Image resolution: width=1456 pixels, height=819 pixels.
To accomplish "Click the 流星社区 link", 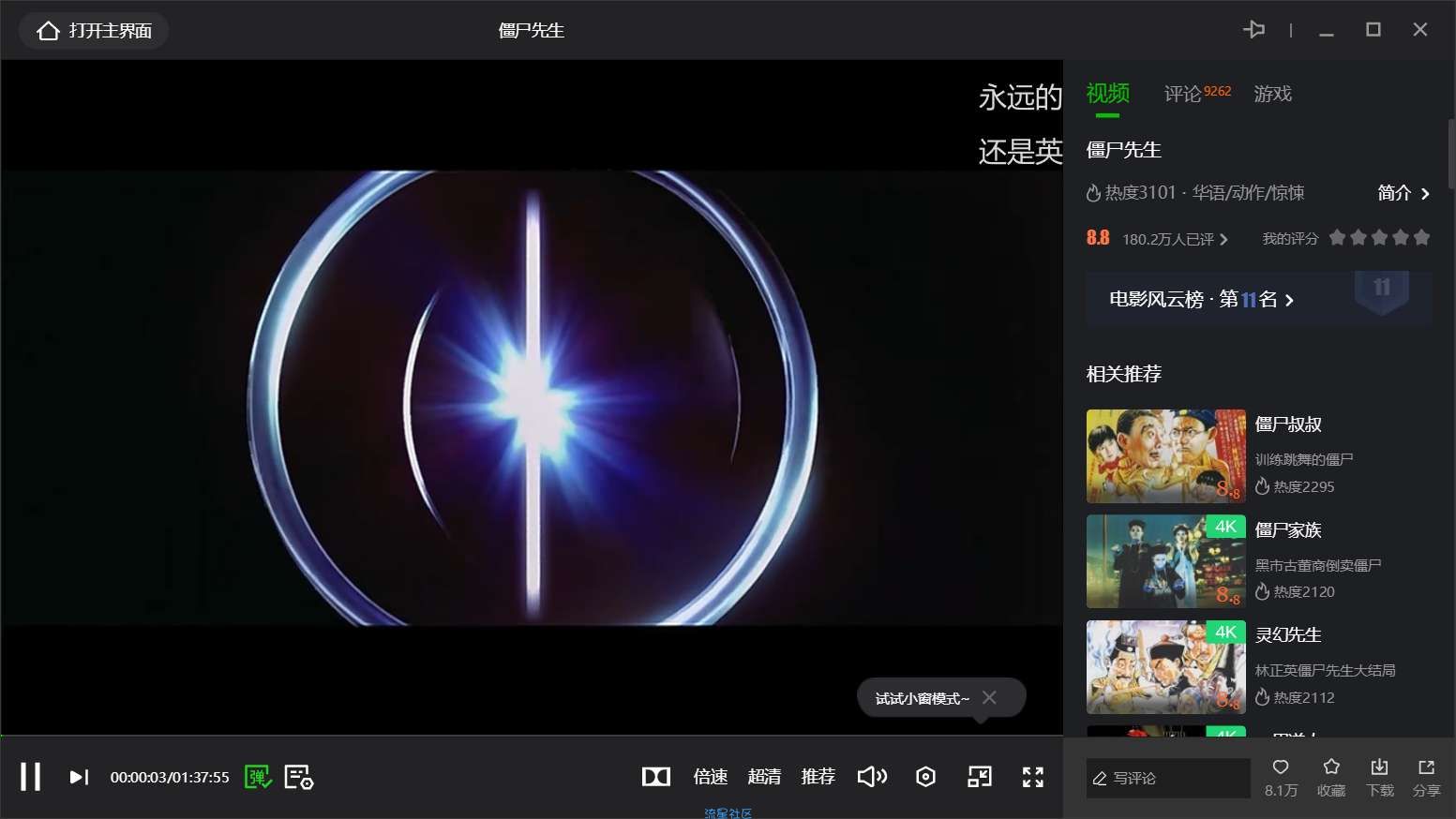I will tap(728, 813).
